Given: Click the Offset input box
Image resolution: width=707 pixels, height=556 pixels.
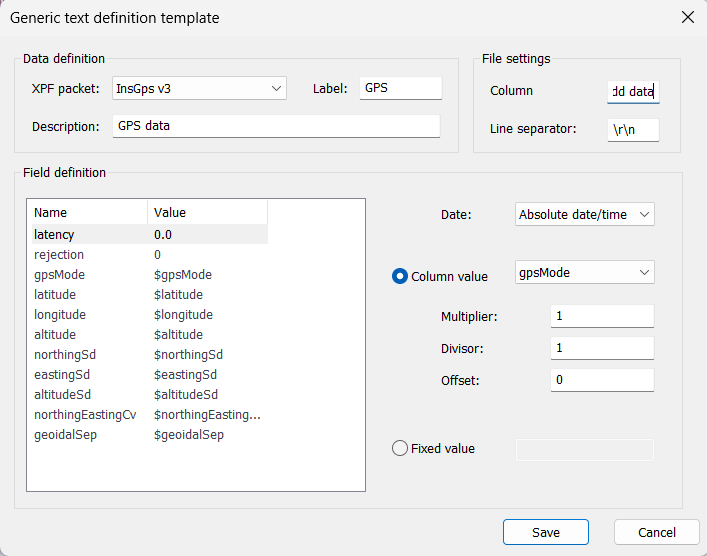Looking at the screenshot, I should point(601,380).
